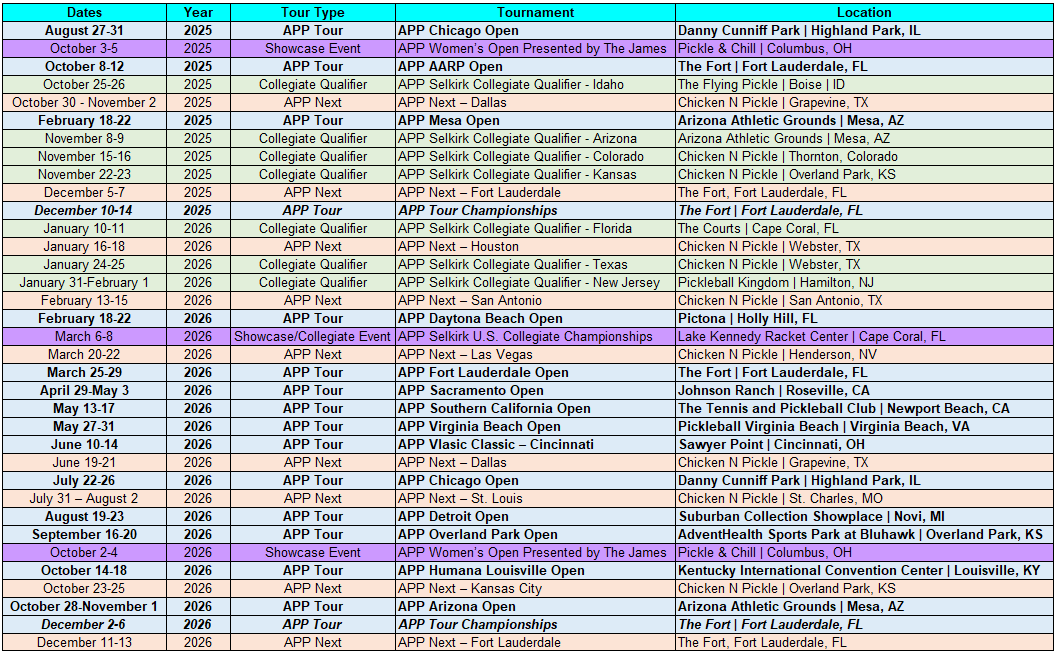The width and height of the screenshot is (1057, 652).
Task: Click the Dates column header
Action: pos(84,12)
